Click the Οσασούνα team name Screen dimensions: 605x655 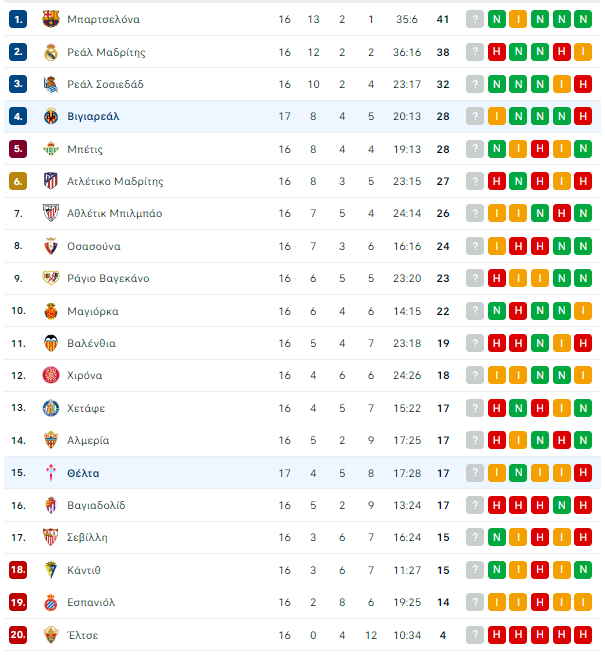pos(94,246)
